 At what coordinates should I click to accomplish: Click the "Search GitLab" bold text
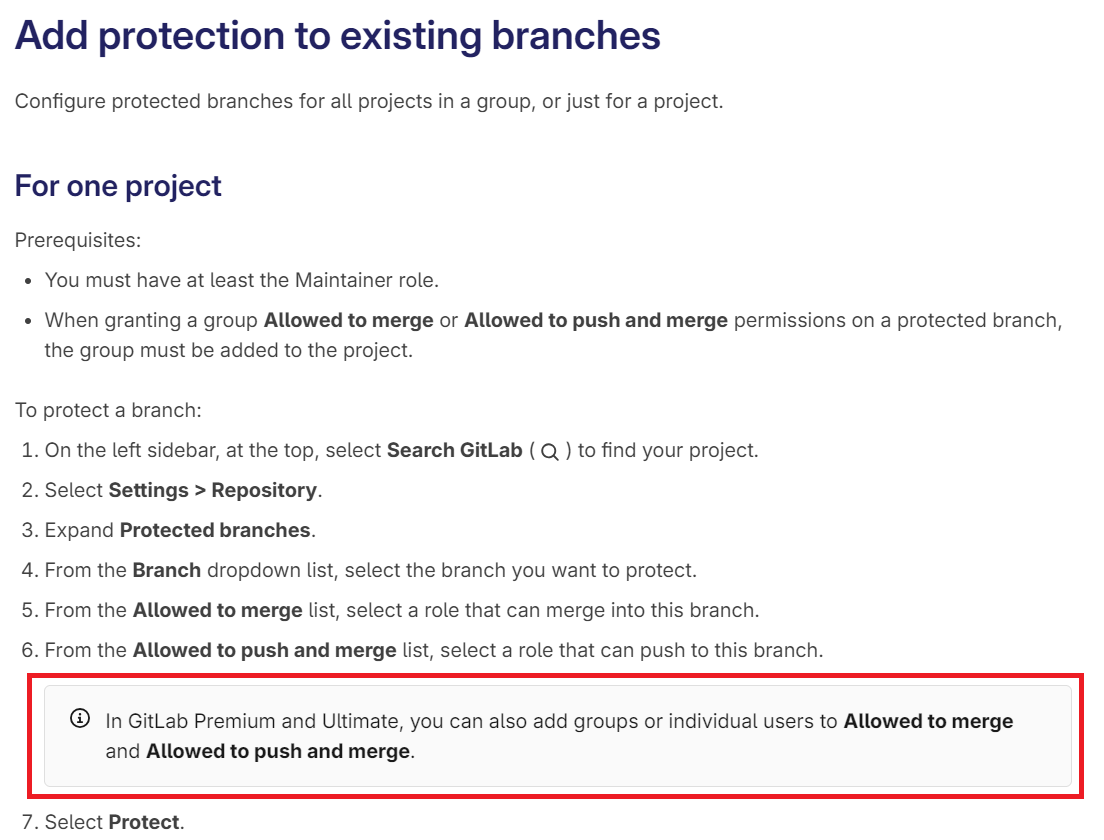pyautogui.click(x=454, y=450)
